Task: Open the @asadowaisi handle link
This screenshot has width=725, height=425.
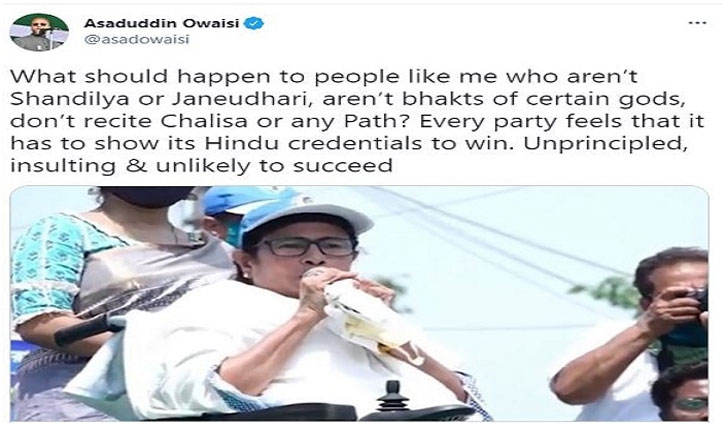Action: click(x=136, y=39)
